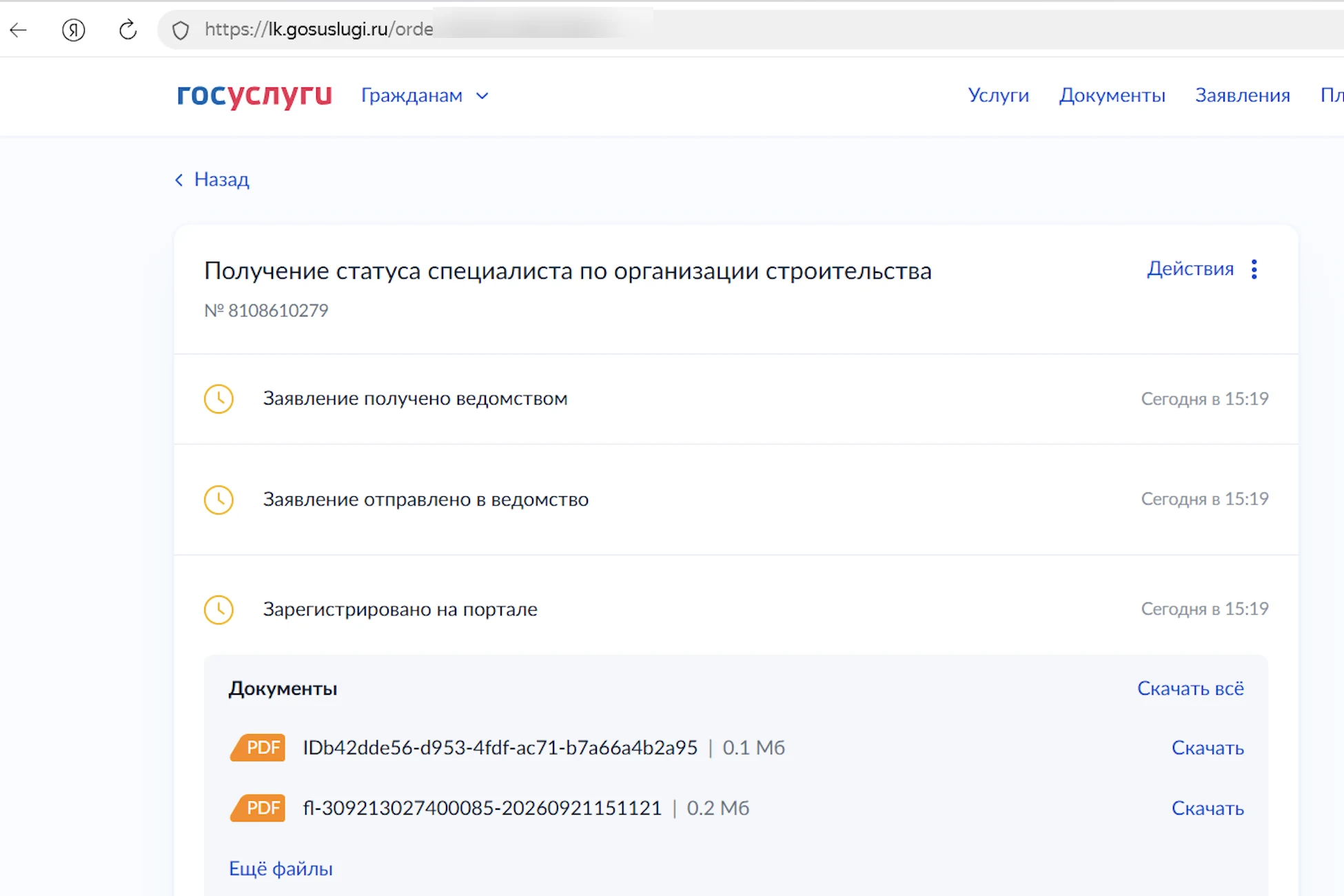
Task: Click clock icon for Заявление отправлено в ведомство
Action: (x=218, y=500)
